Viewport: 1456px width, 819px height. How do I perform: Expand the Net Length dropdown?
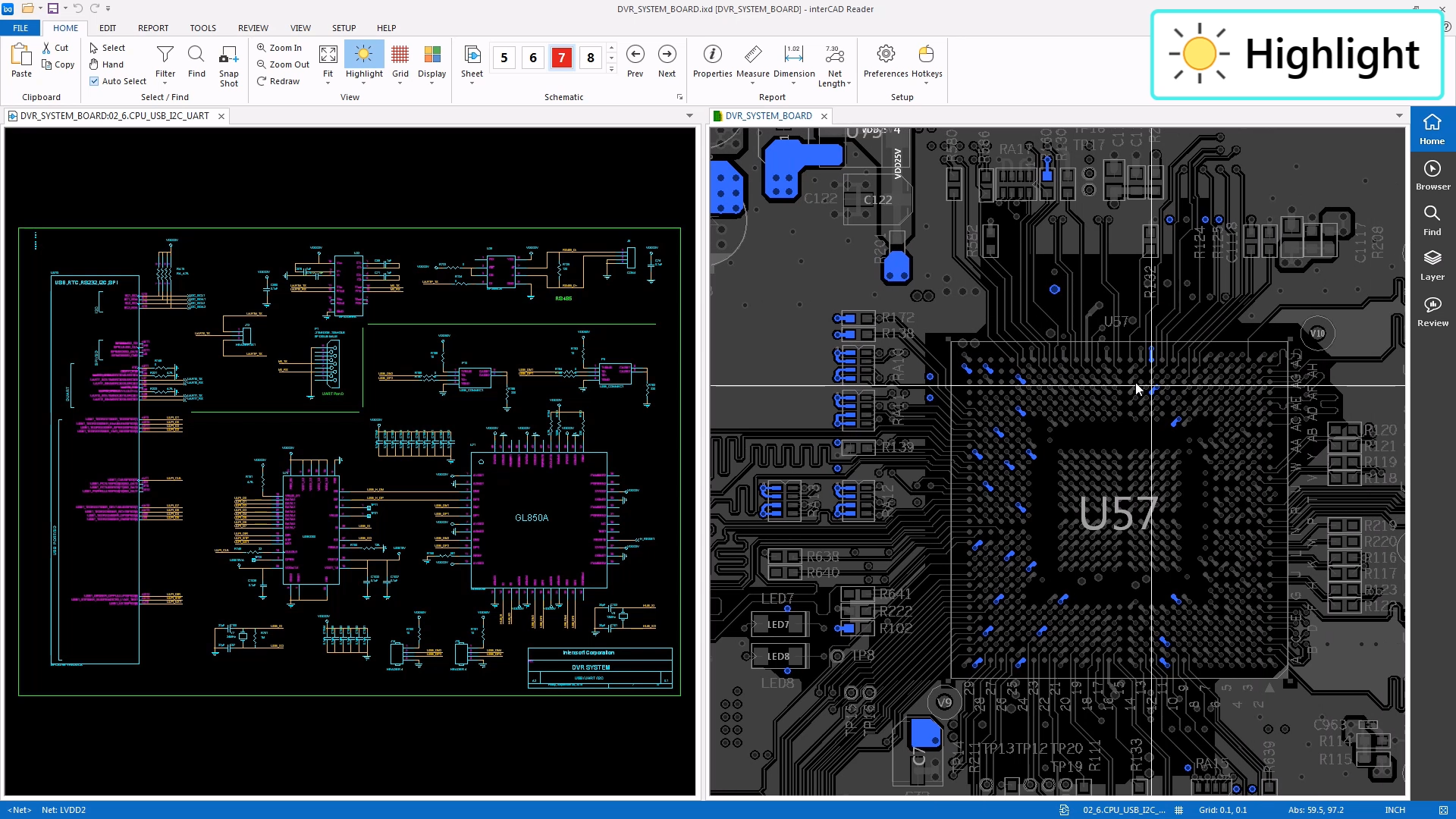[849, 84]
